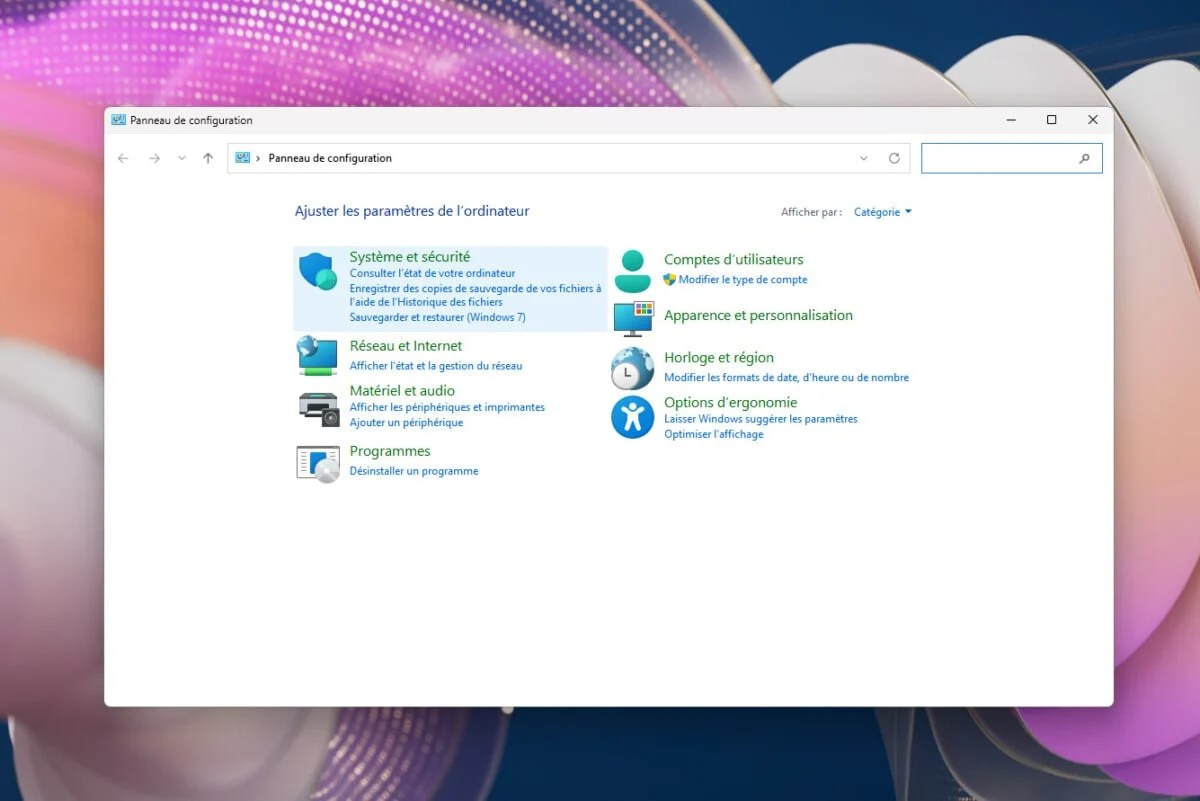Click Modifier les formats de date link
Image resolution: width=1200 pixels, height=801 pixels.
point(786,378)
